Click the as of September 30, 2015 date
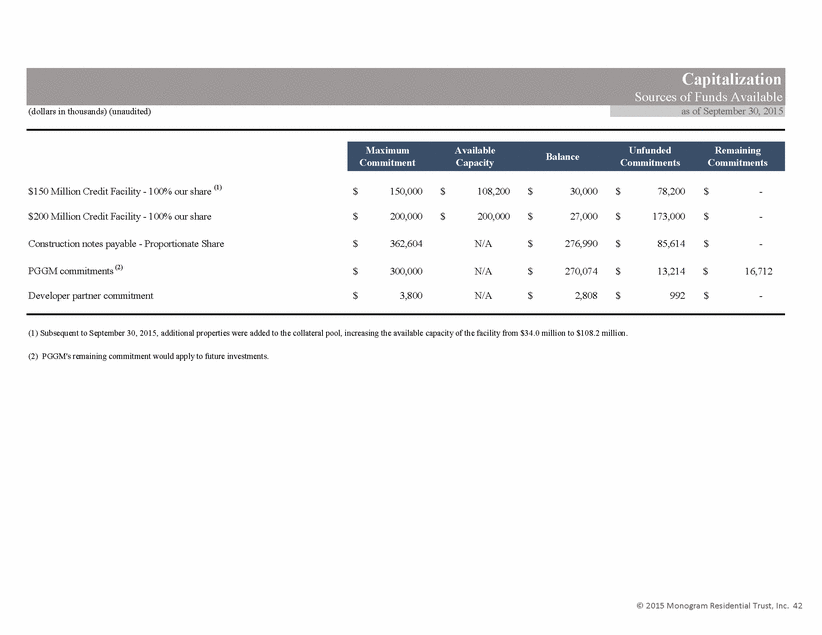This screenshot has height=635, width=822. coord(732,111)
